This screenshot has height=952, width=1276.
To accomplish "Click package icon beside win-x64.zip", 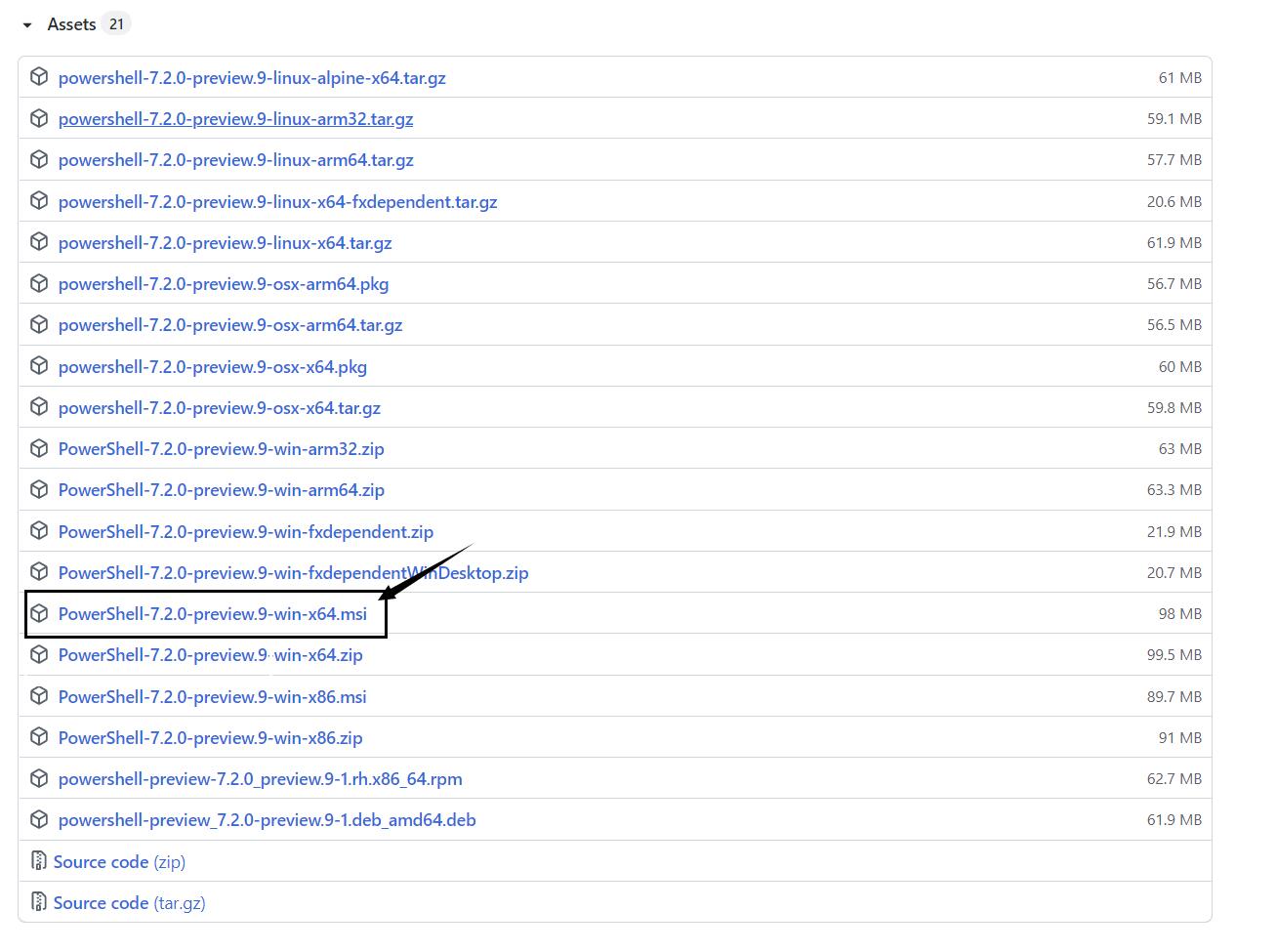I will [x=39, y=654].
